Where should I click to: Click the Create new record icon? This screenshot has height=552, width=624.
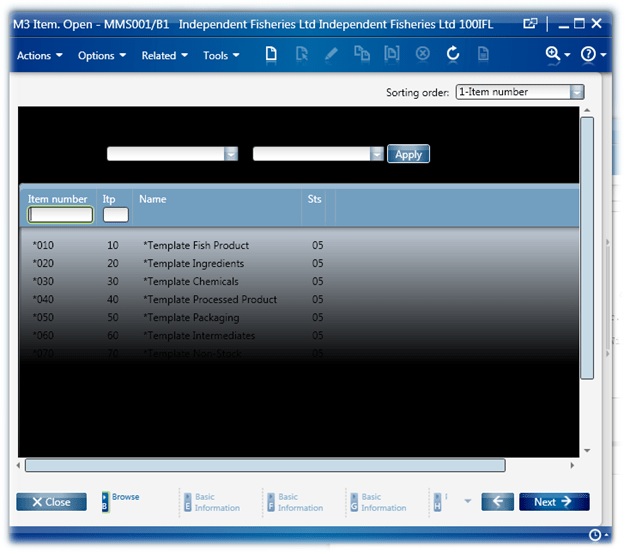coord(271,55)
